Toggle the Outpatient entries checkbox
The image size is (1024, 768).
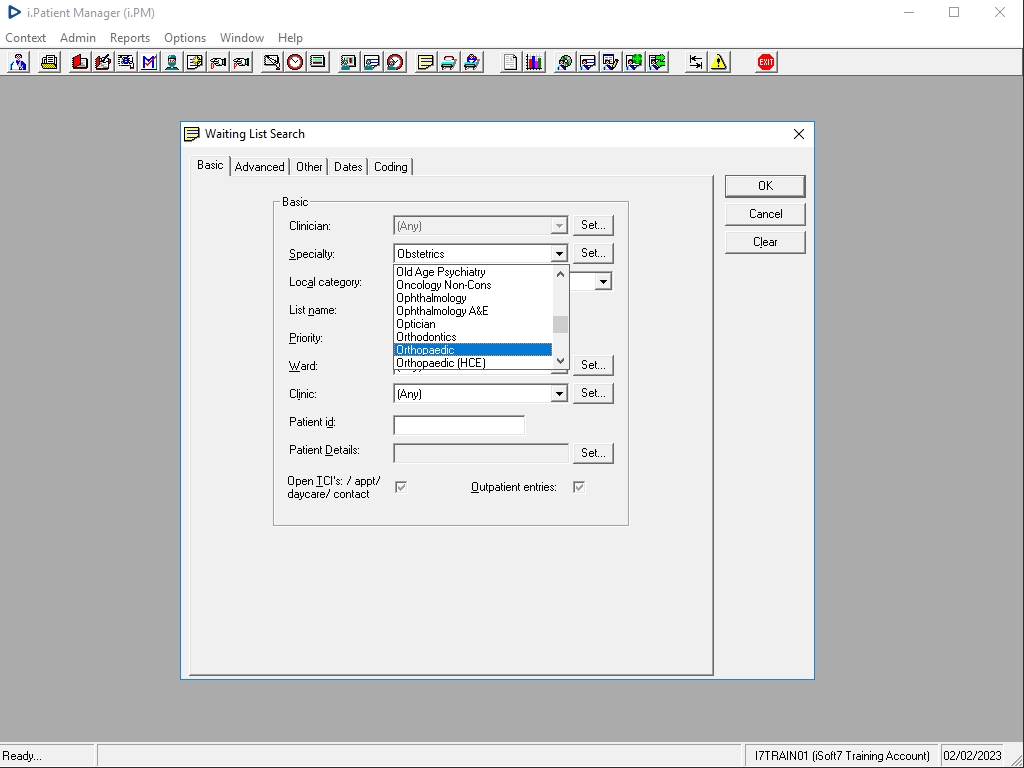point(579,487)
